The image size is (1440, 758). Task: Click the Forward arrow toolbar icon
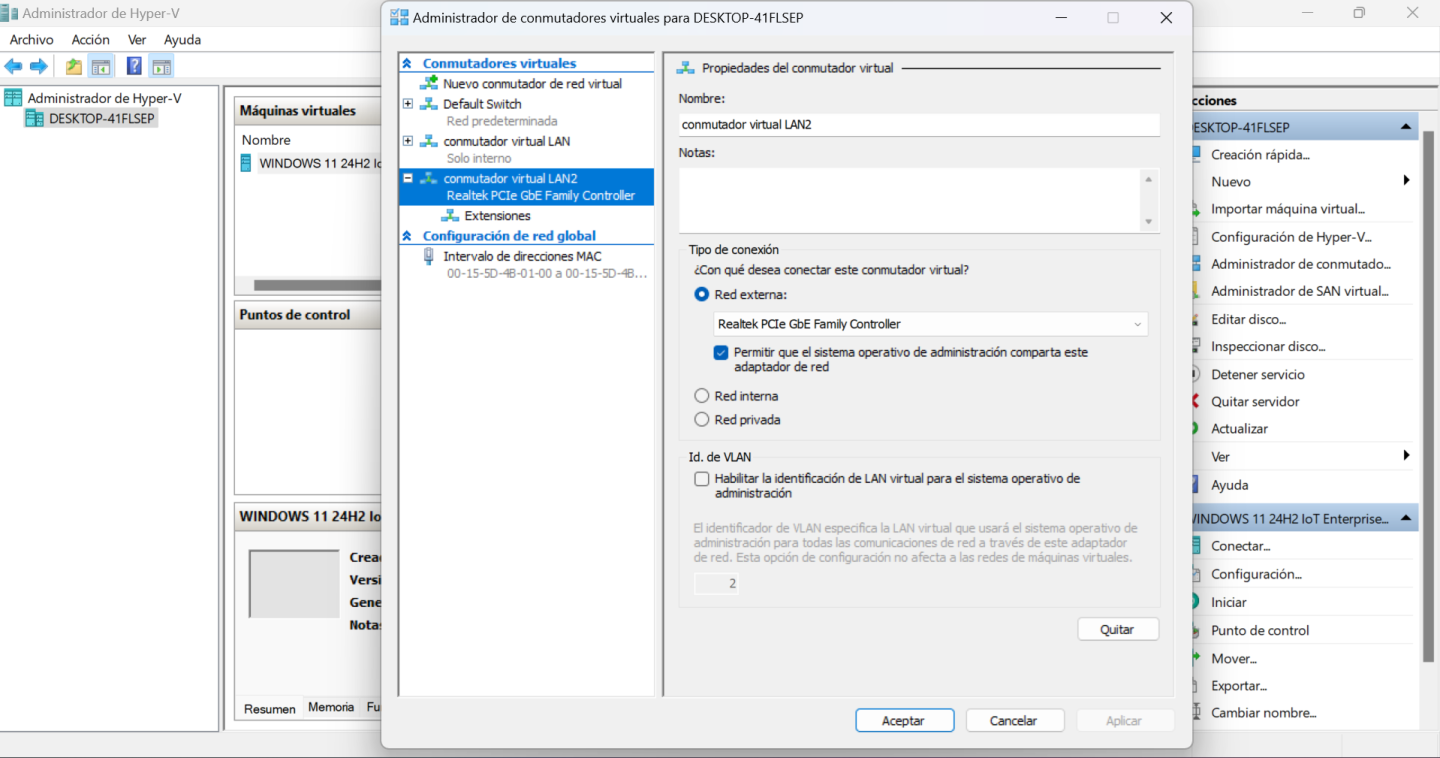(x=39, y=67)
